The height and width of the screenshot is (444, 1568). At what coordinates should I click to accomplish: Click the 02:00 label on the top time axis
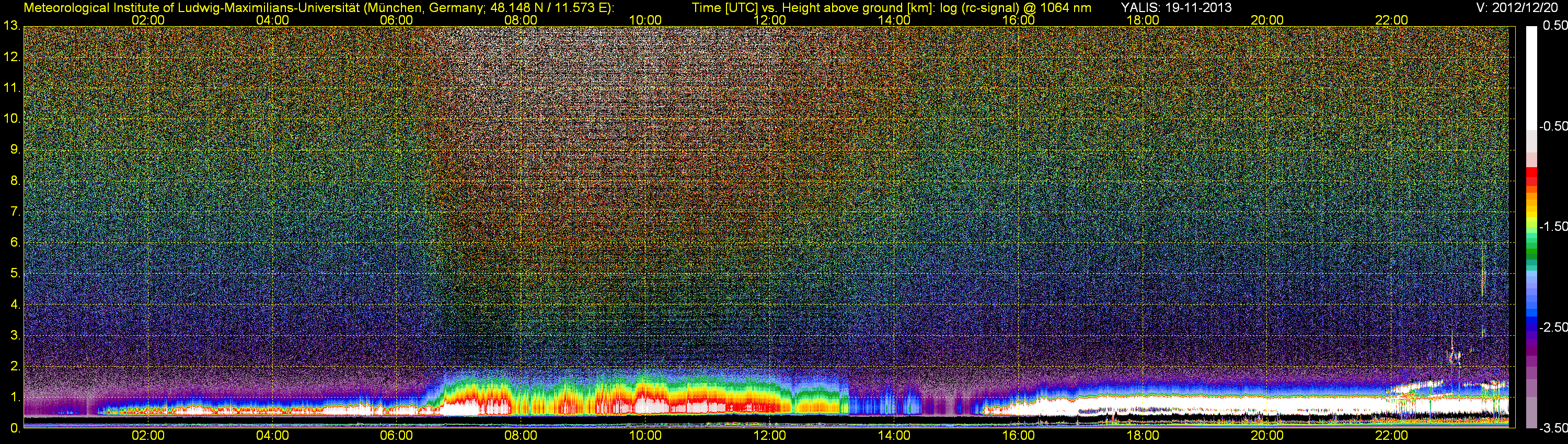pyautogui.click(x=148, y=20)
